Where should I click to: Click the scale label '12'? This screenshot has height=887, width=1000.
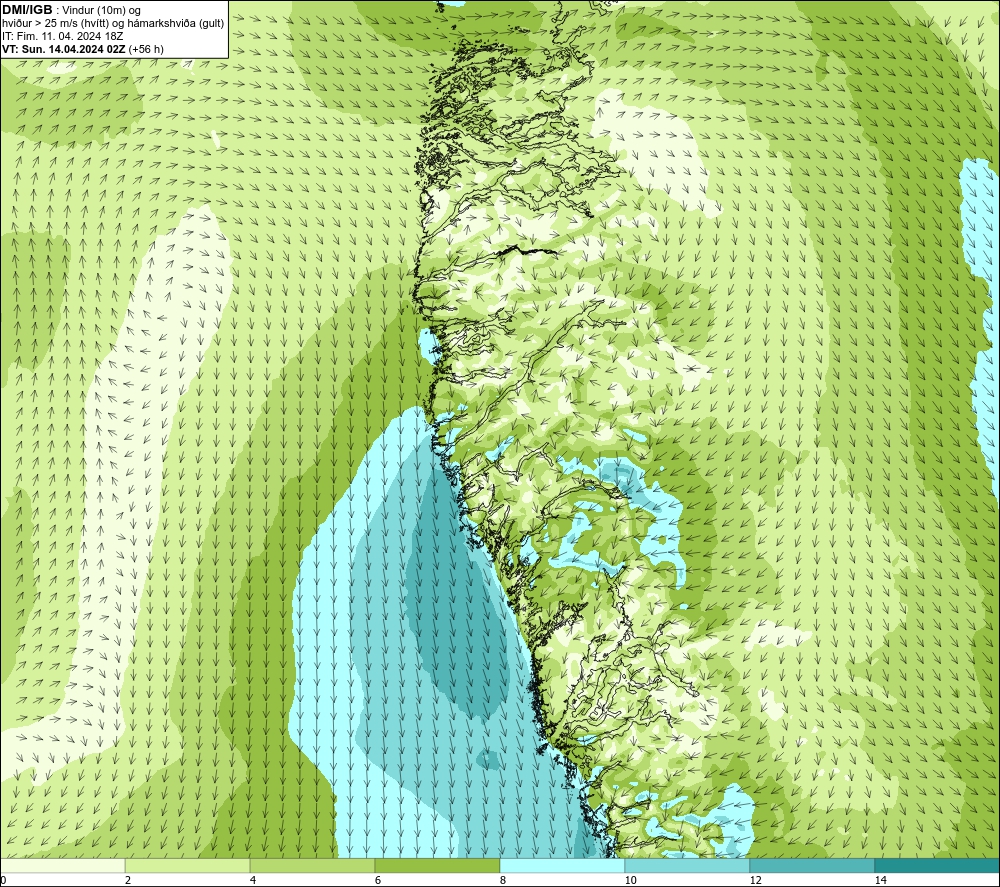click(755, 880)
